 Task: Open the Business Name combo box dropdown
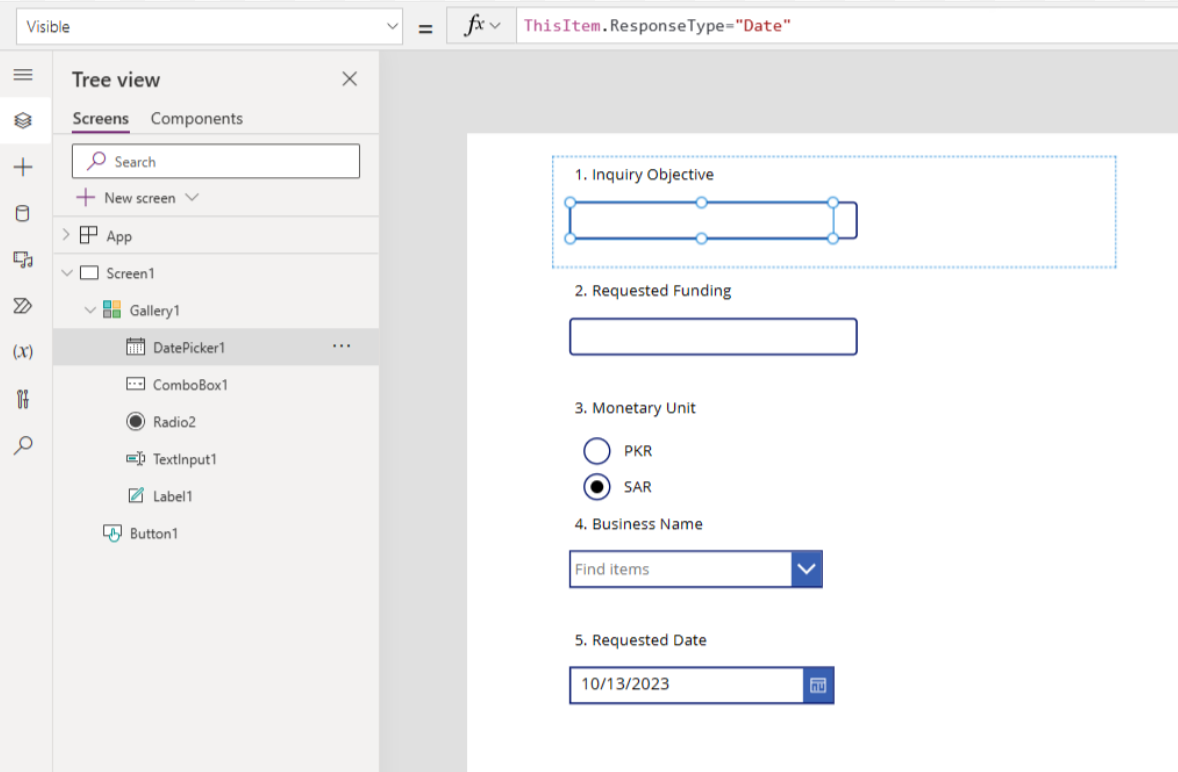pos(806,569)
